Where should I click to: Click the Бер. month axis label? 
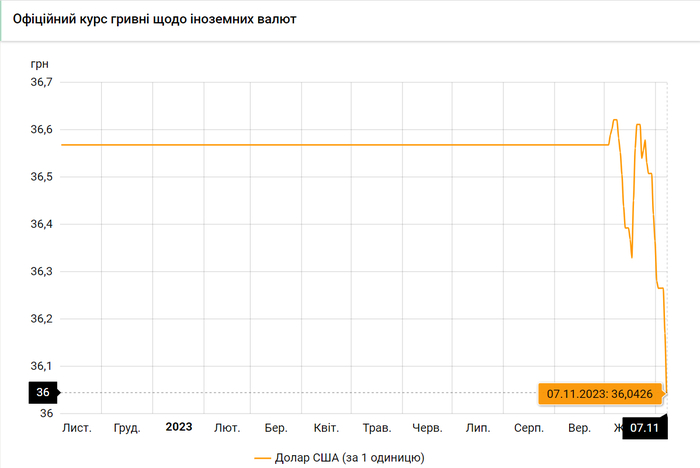(277, 427)
